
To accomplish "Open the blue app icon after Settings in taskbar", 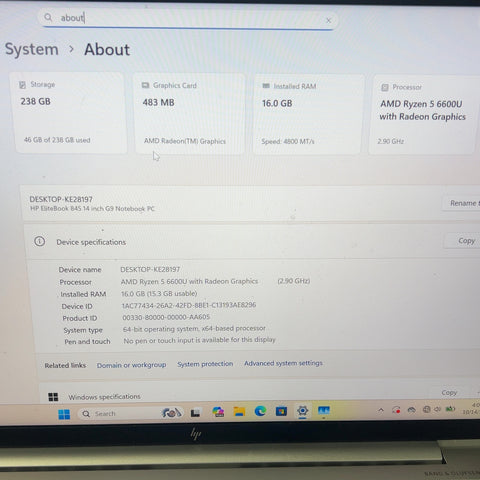I will point(324,410).
